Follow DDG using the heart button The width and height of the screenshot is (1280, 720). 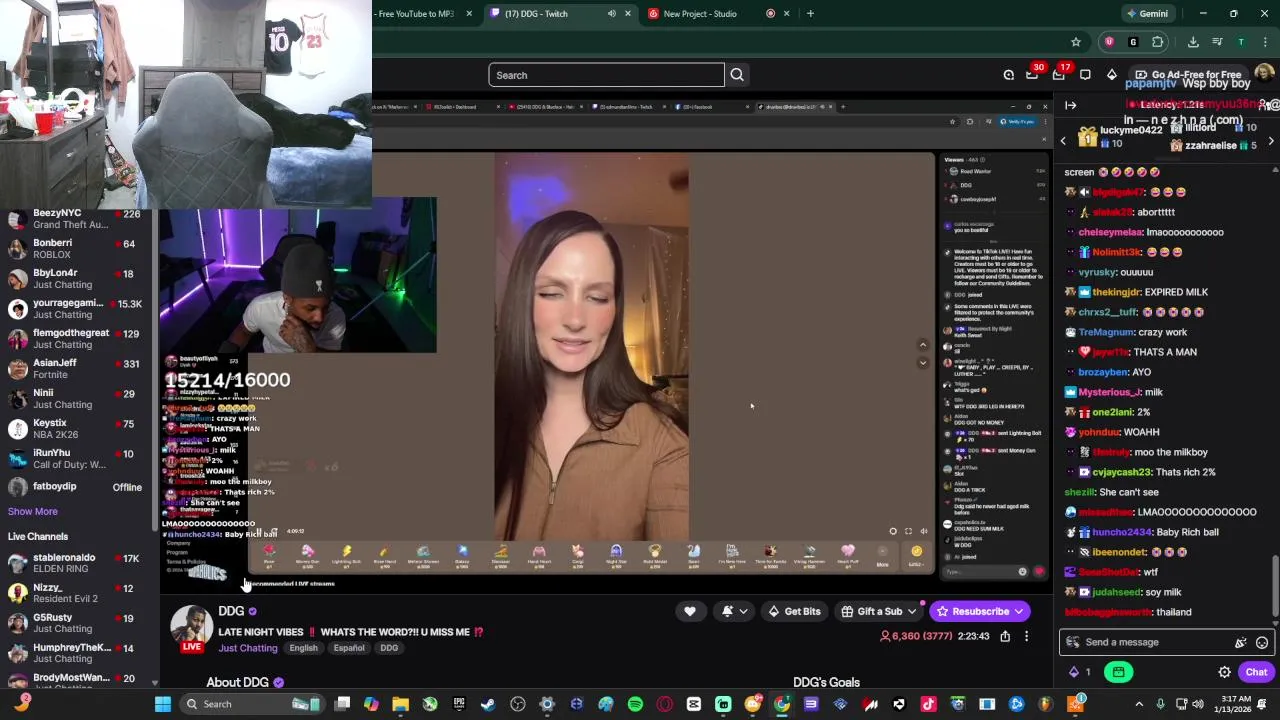[x=690, y=611]
